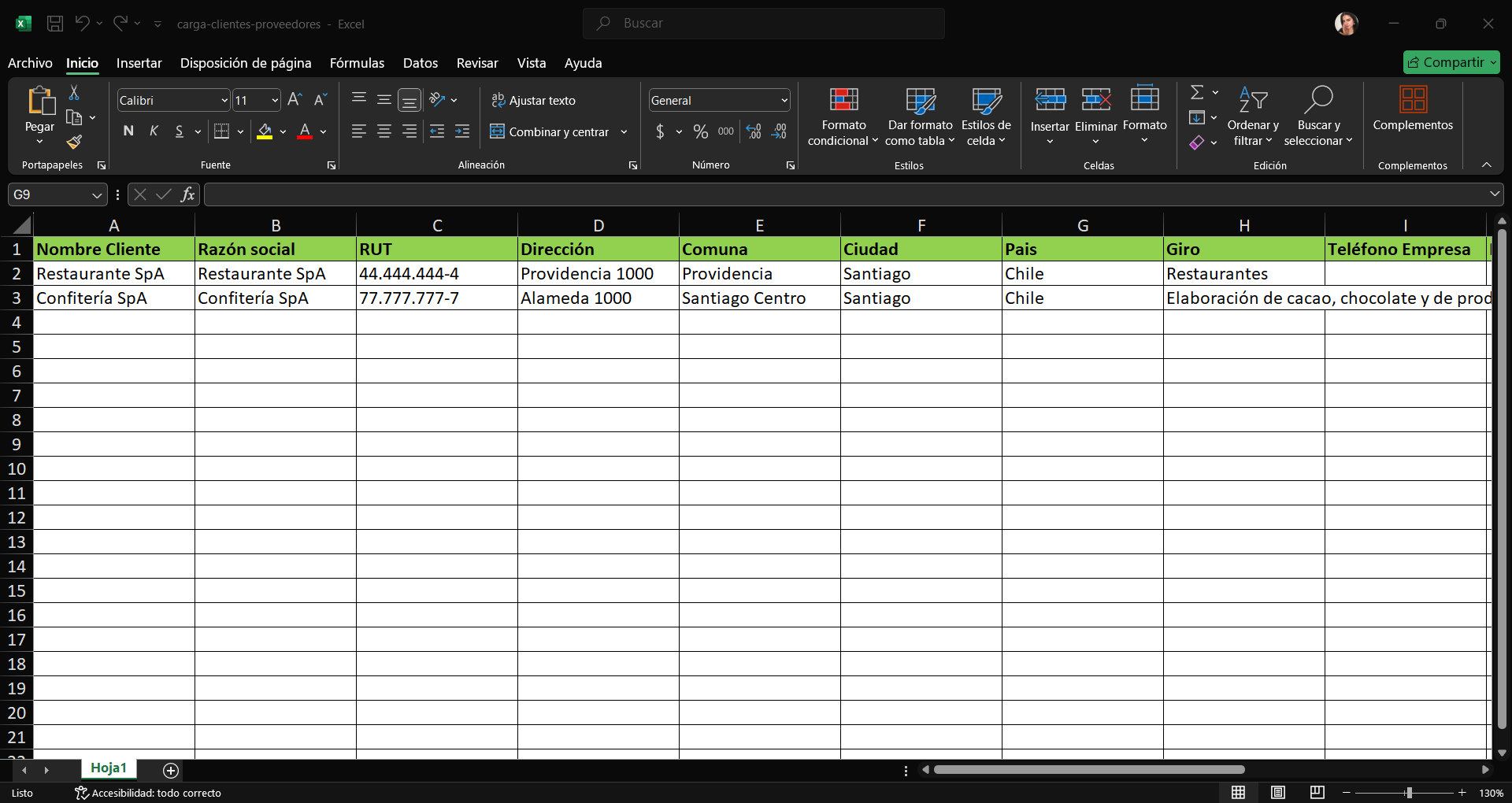
Task: Open the General number format dropdown
Action: pyautogui.click(x=784, y=100)
